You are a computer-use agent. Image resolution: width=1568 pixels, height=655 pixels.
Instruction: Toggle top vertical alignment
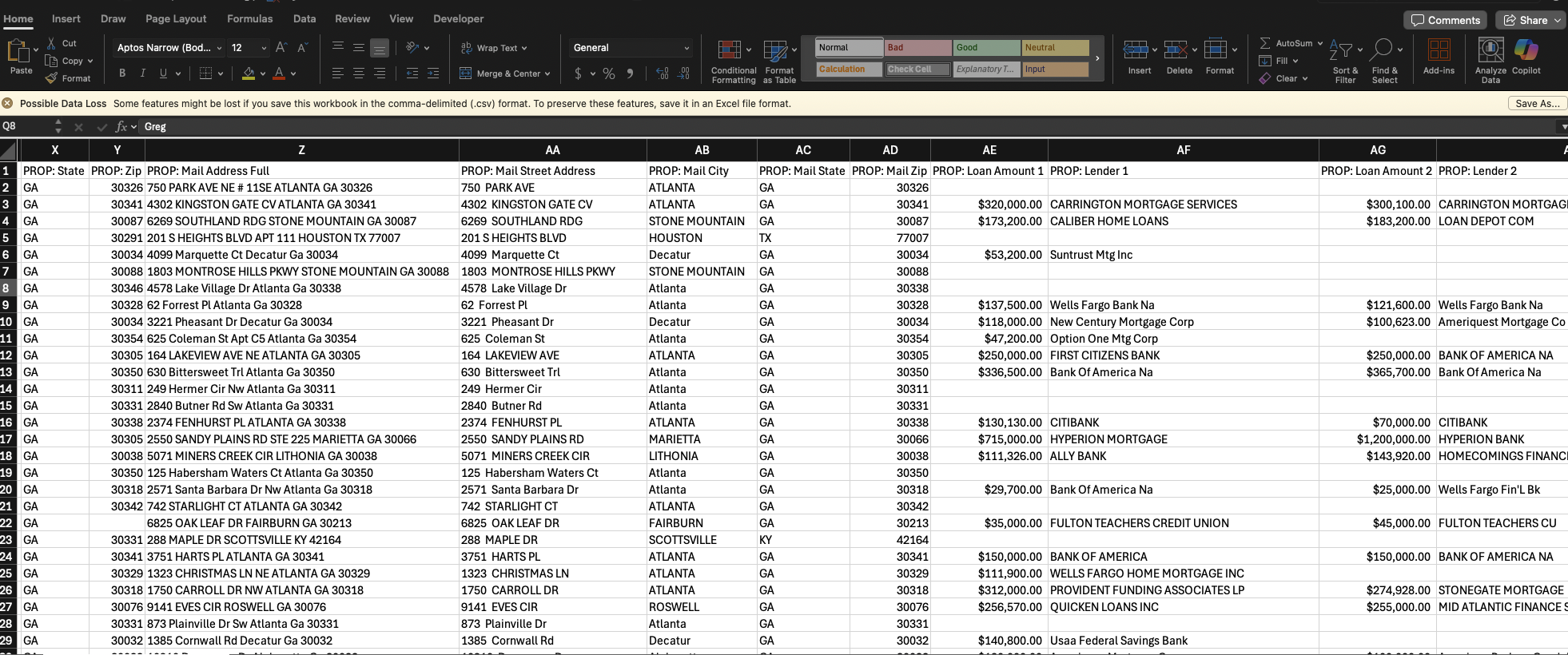[x=338, y=48]
